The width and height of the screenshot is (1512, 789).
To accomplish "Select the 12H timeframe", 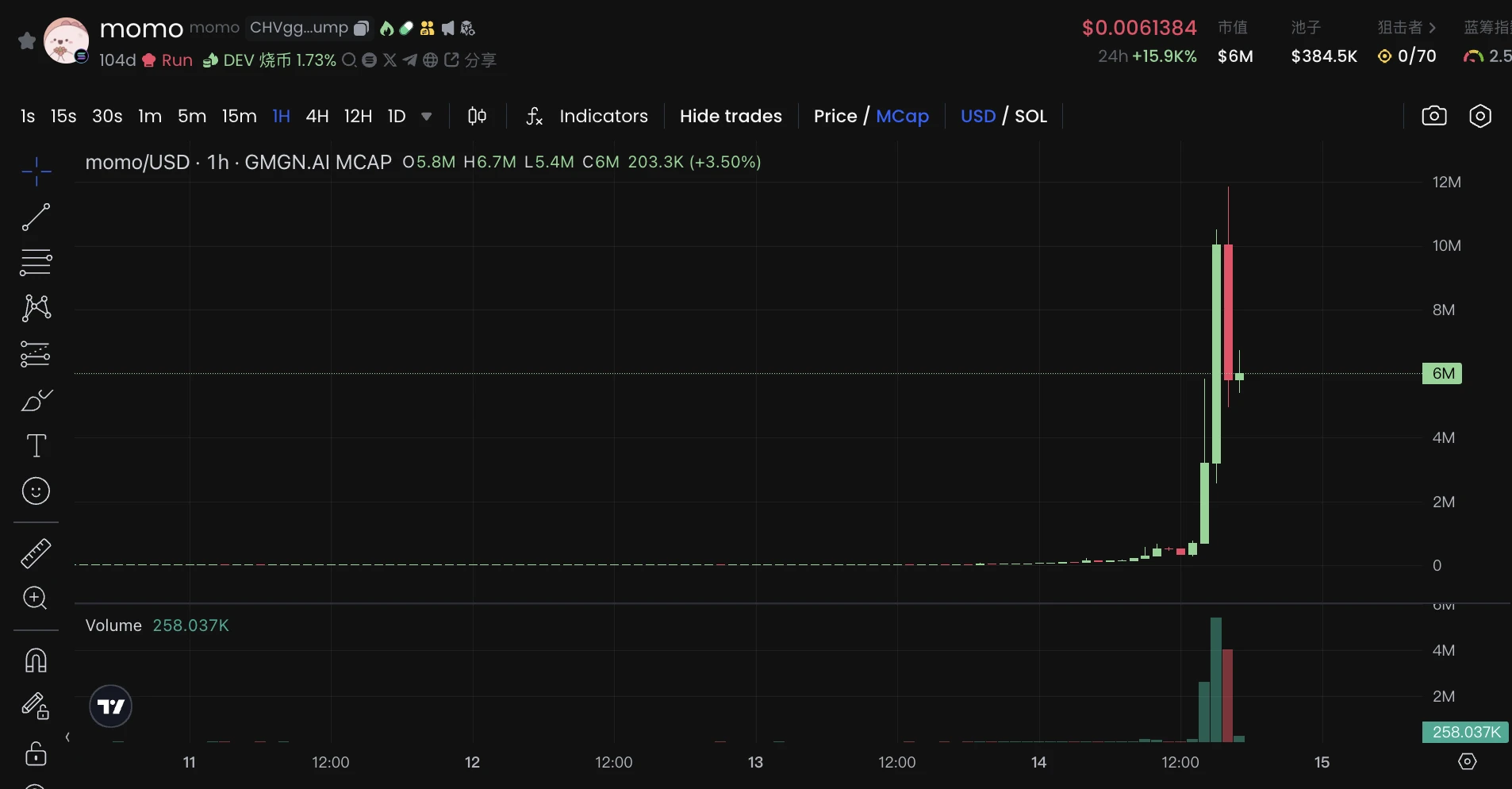I will 358,116.
